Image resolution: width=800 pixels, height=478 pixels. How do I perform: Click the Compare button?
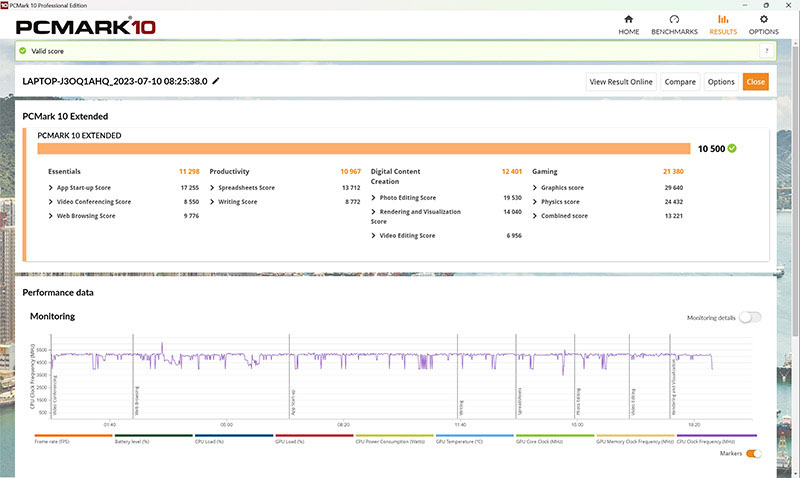pos(680,82)
